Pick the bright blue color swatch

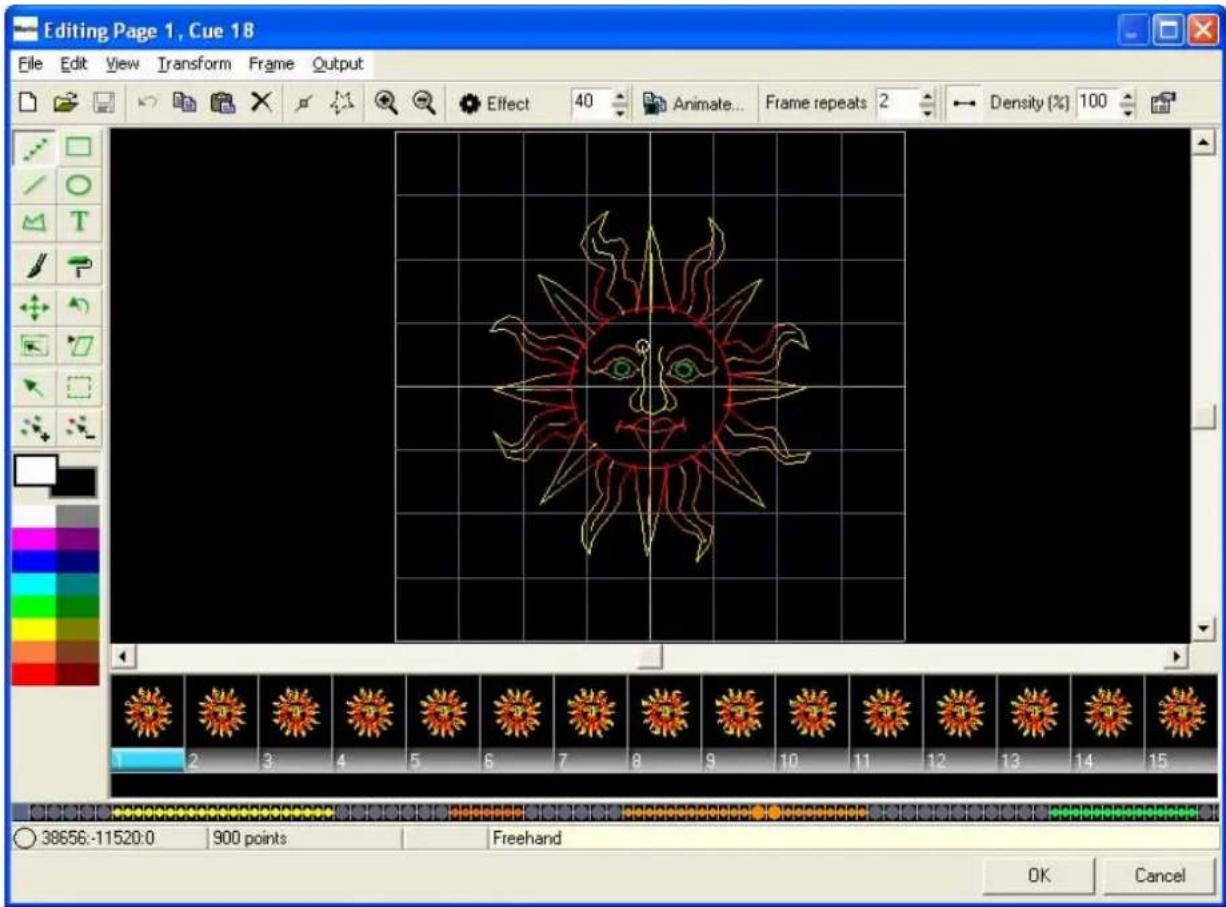pyautogui.click(x=34, y=560)
